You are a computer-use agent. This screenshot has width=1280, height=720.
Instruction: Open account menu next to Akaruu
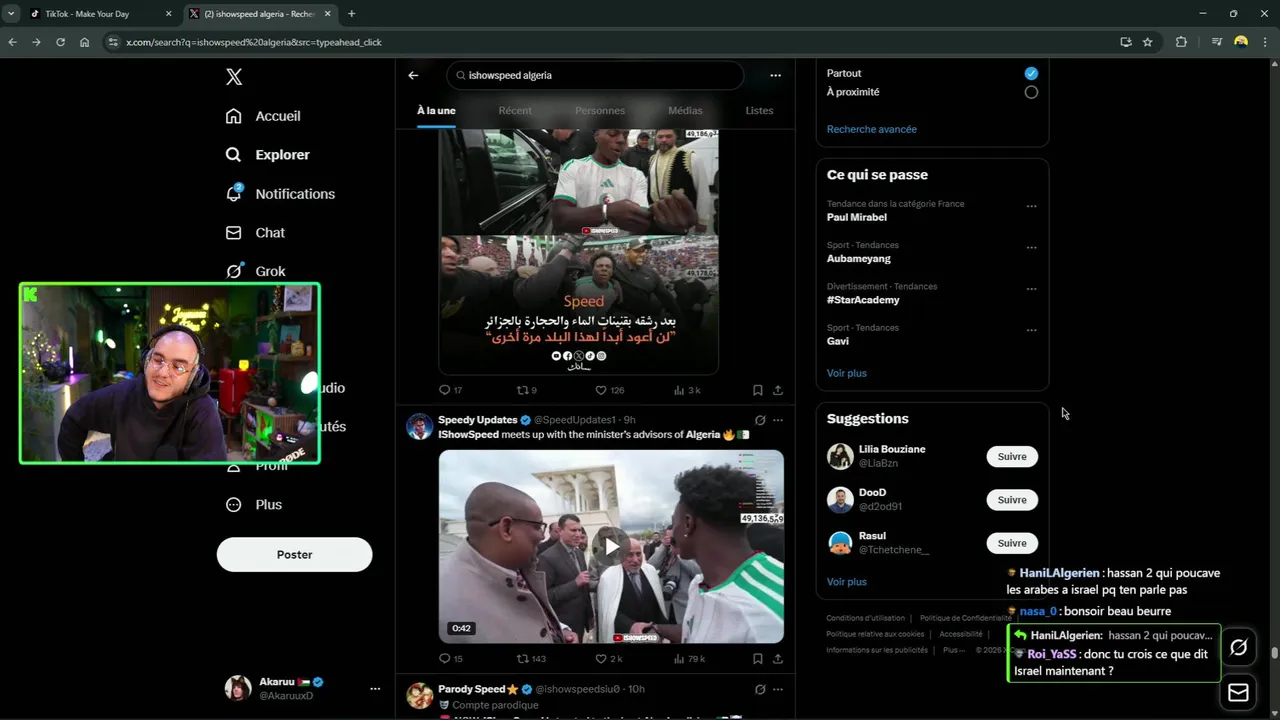(375, 688)
